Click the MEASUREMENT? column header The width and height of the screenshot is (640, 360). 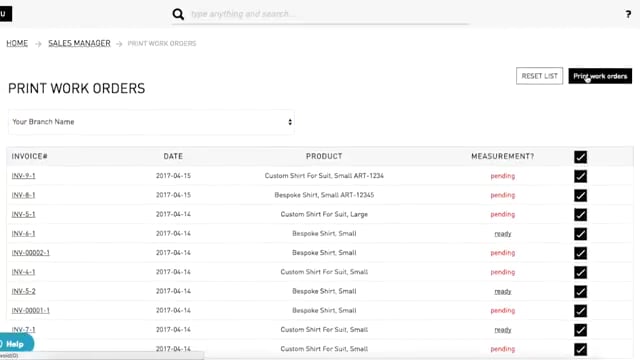[x=502, y=156]
